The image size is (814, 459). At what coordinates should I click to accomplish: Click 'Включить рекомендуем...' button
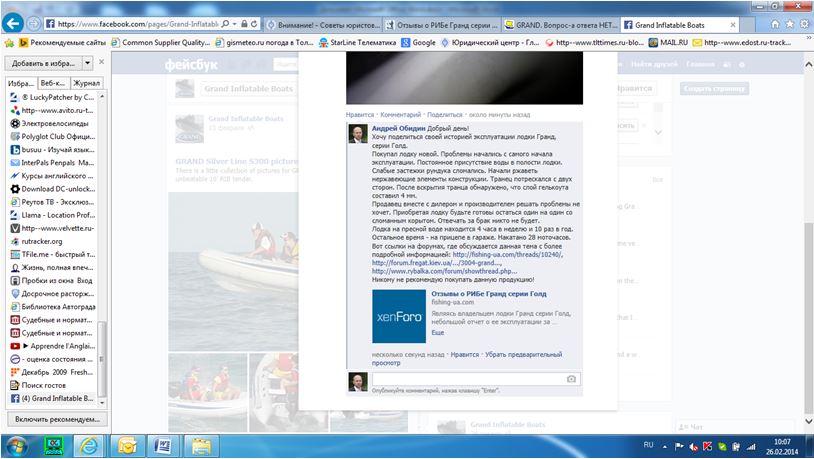pos(57,419)
